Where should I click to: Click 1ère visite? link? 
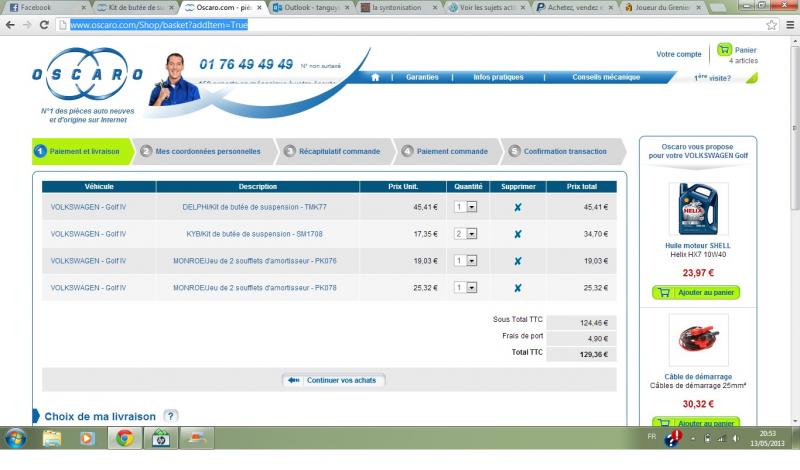712,78
